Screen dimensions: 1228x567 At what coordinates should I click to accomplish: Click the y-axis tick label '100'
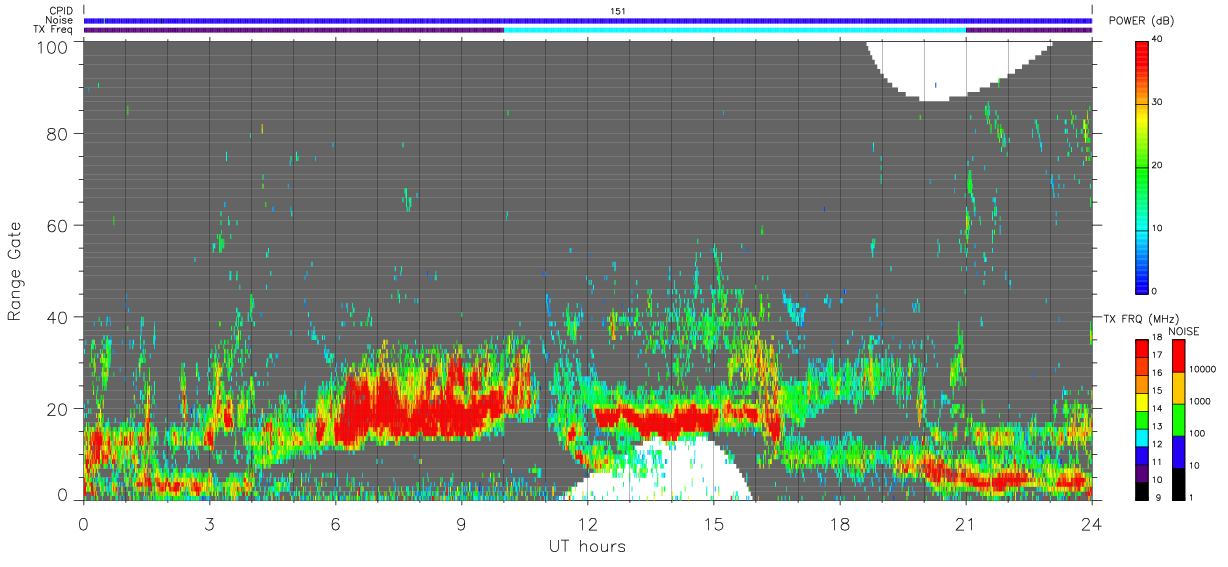point(52,46)
